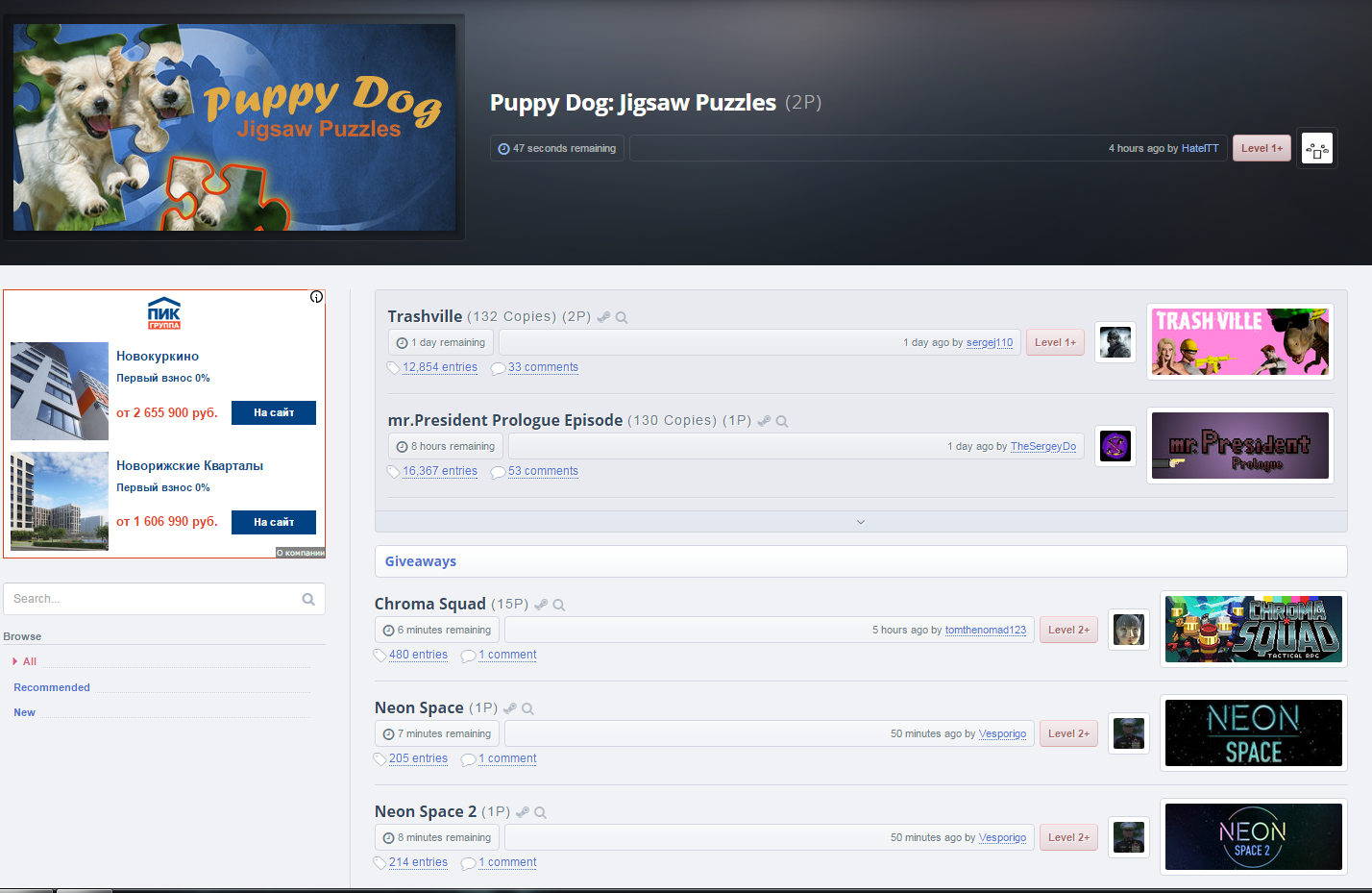This screenshot has height=893, width=1372.
Task: Click the first На сайт button for Новокуркино
Action: 274,412
